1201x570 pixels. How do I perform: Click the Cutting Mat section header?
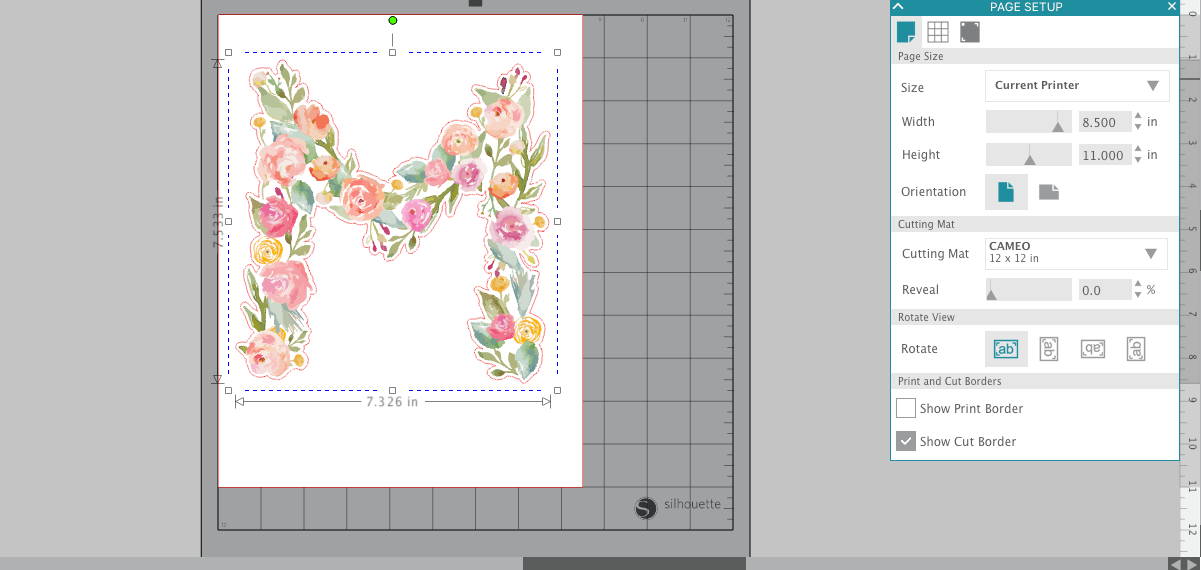pyautogui.click(x=1035, y=224)
